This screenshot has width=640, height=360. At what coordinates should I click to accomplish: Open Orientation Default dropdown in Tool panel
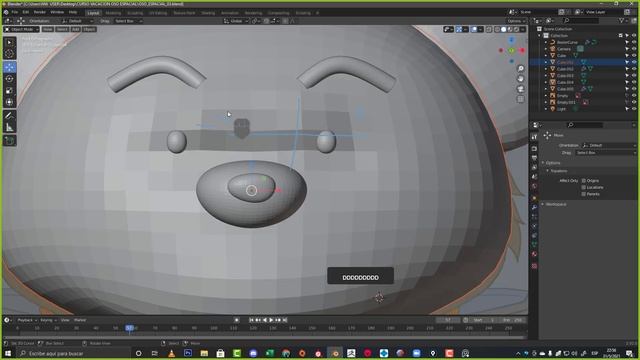click(x=608, y=145)
